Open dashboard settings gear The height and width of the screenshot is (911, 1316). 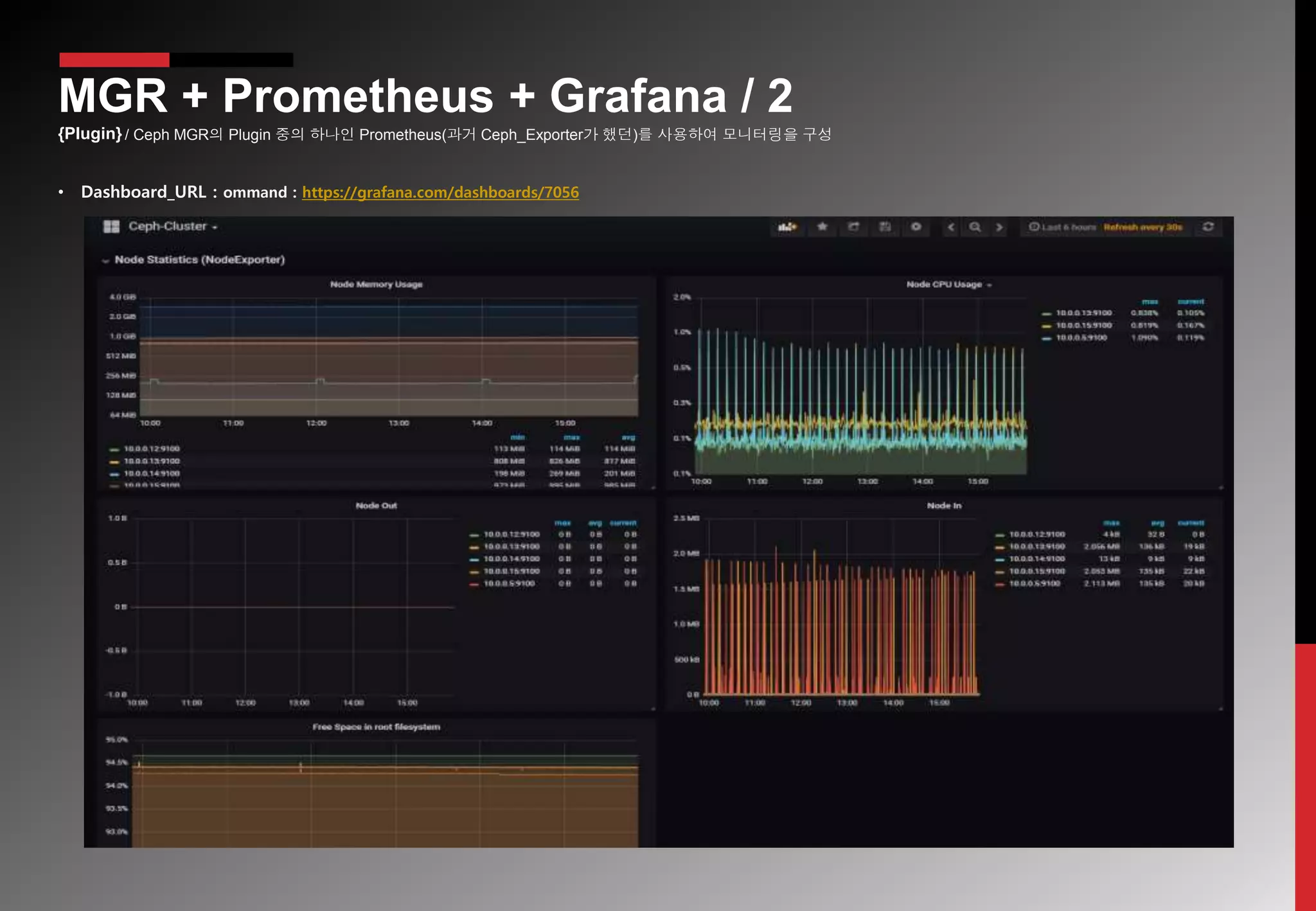tap(916, 227)
